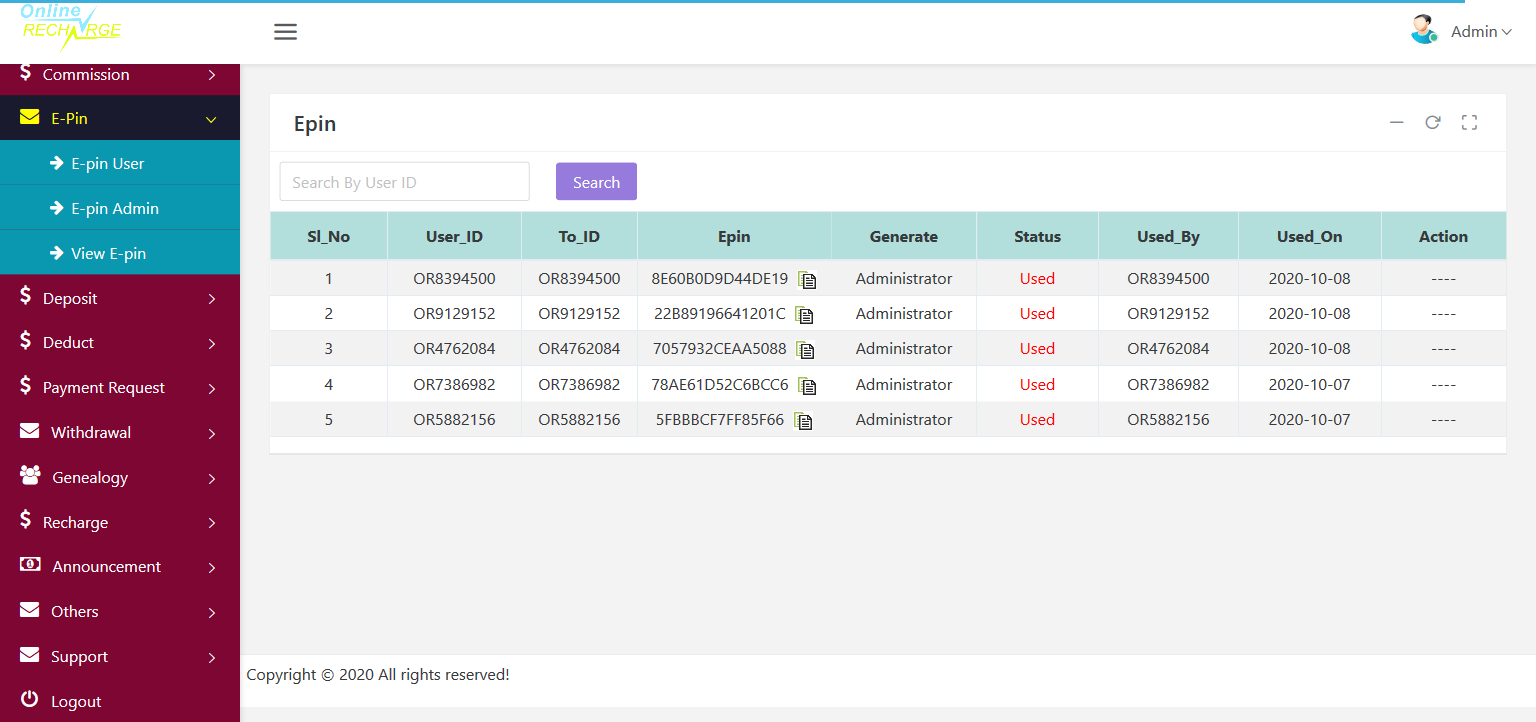The height and width of the screenshot is (722, 1536).
Task: Open the Support menu item
Action: 120,656
